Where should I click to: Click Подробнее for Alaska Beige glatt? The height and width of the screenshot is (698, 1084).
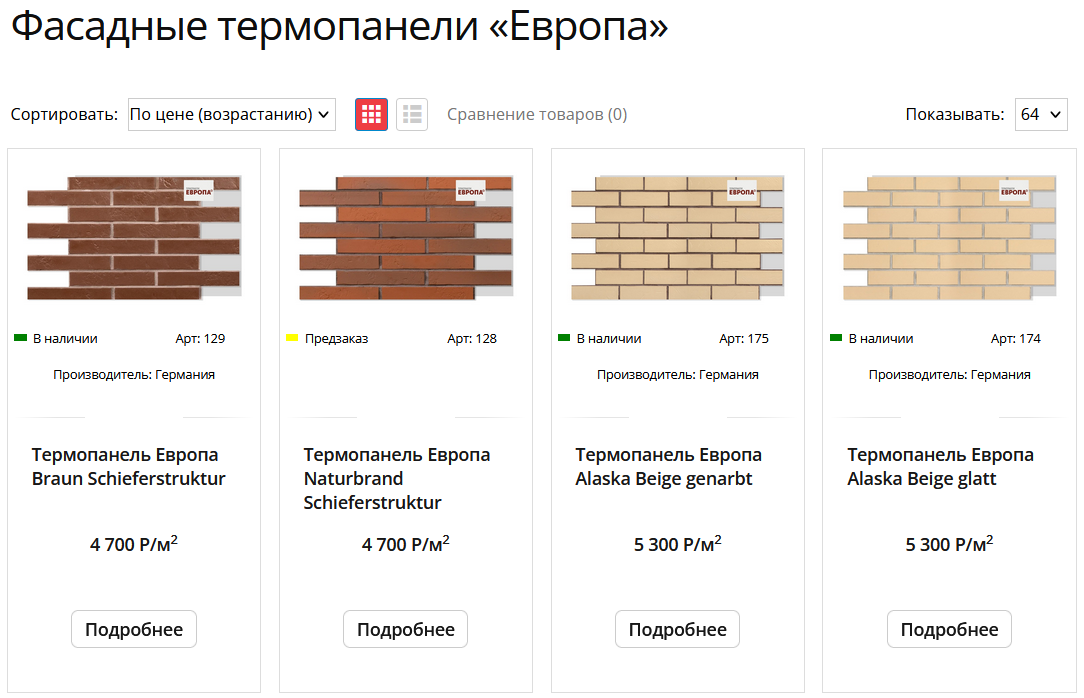949,629
